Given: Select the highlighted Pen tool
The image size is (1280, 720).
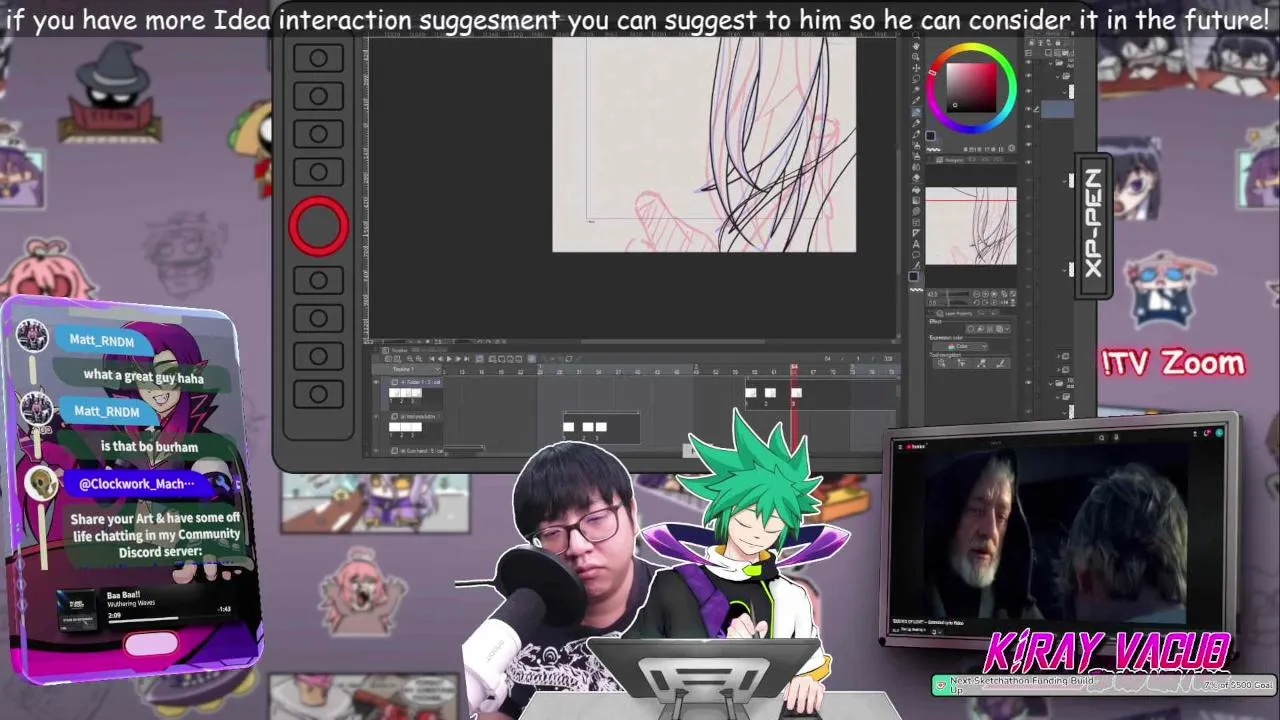Looking at the screenshot, I should click(916, 112).
